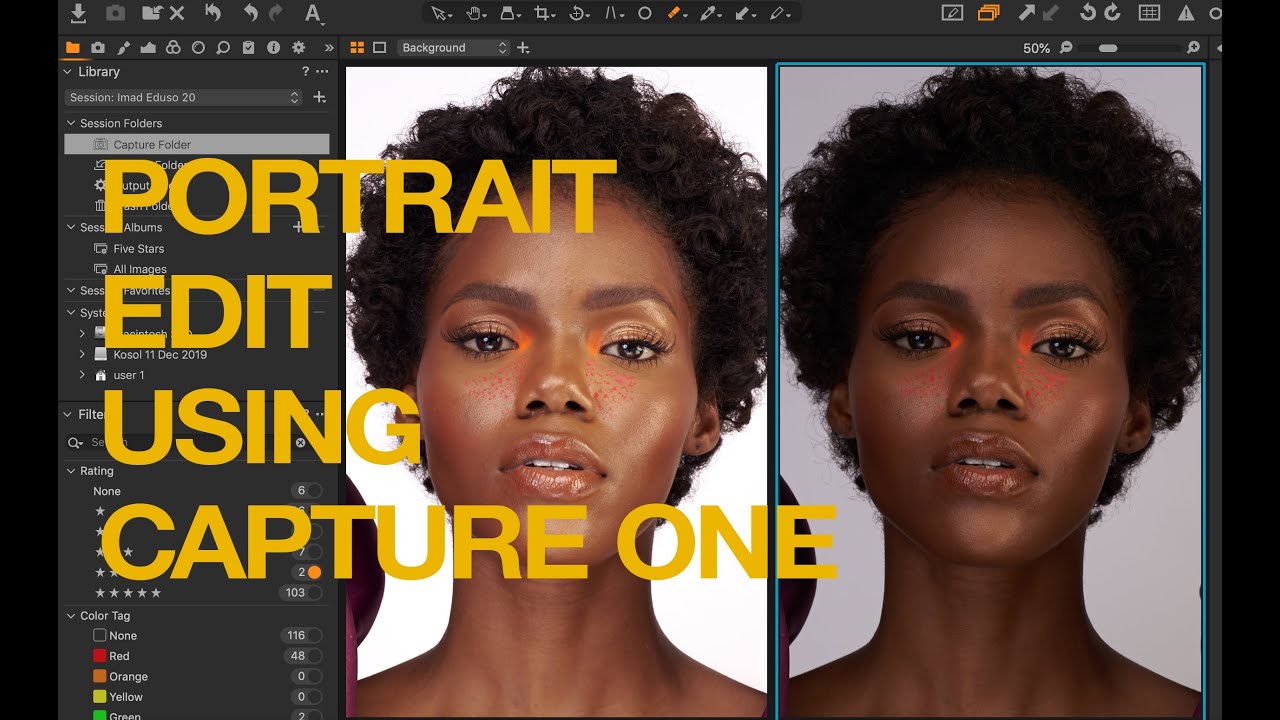Open the Lens circle tool tab

[198, 47]
